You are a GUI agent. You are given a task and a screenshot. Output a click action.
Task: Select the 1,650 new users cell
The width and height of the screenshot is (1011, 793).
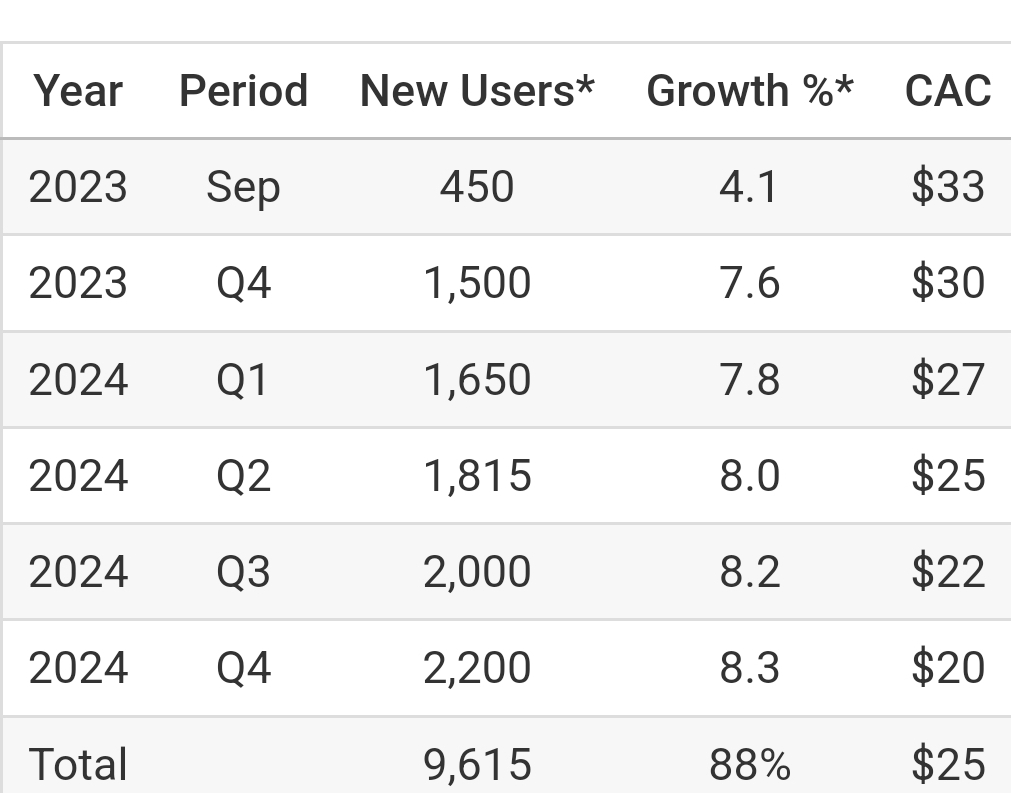tap(477, 379)
